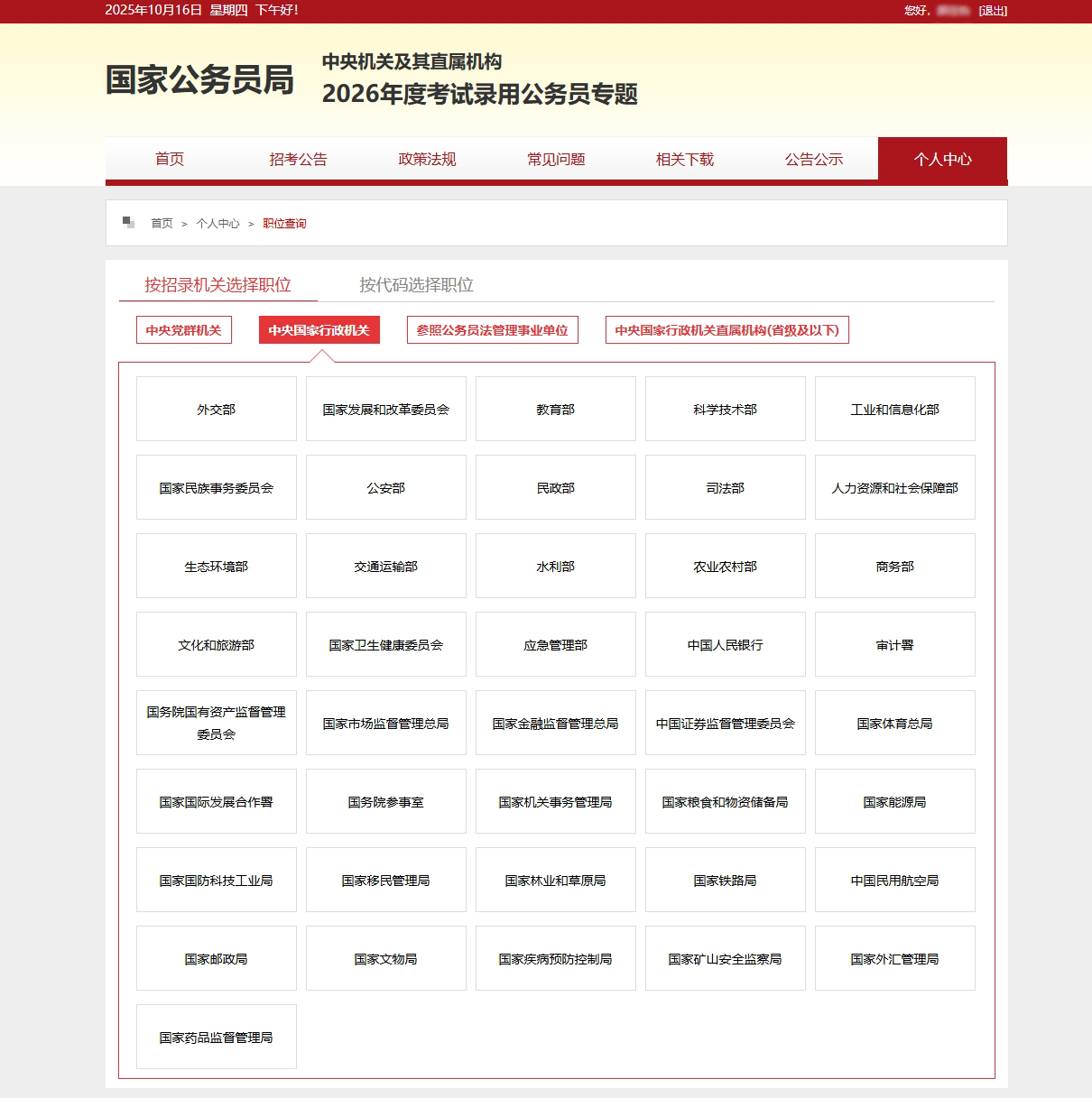Select 参照公务员法管理事业单位 category
Viewport: 1092px width, 1098px height.
[x=492, y=330]
